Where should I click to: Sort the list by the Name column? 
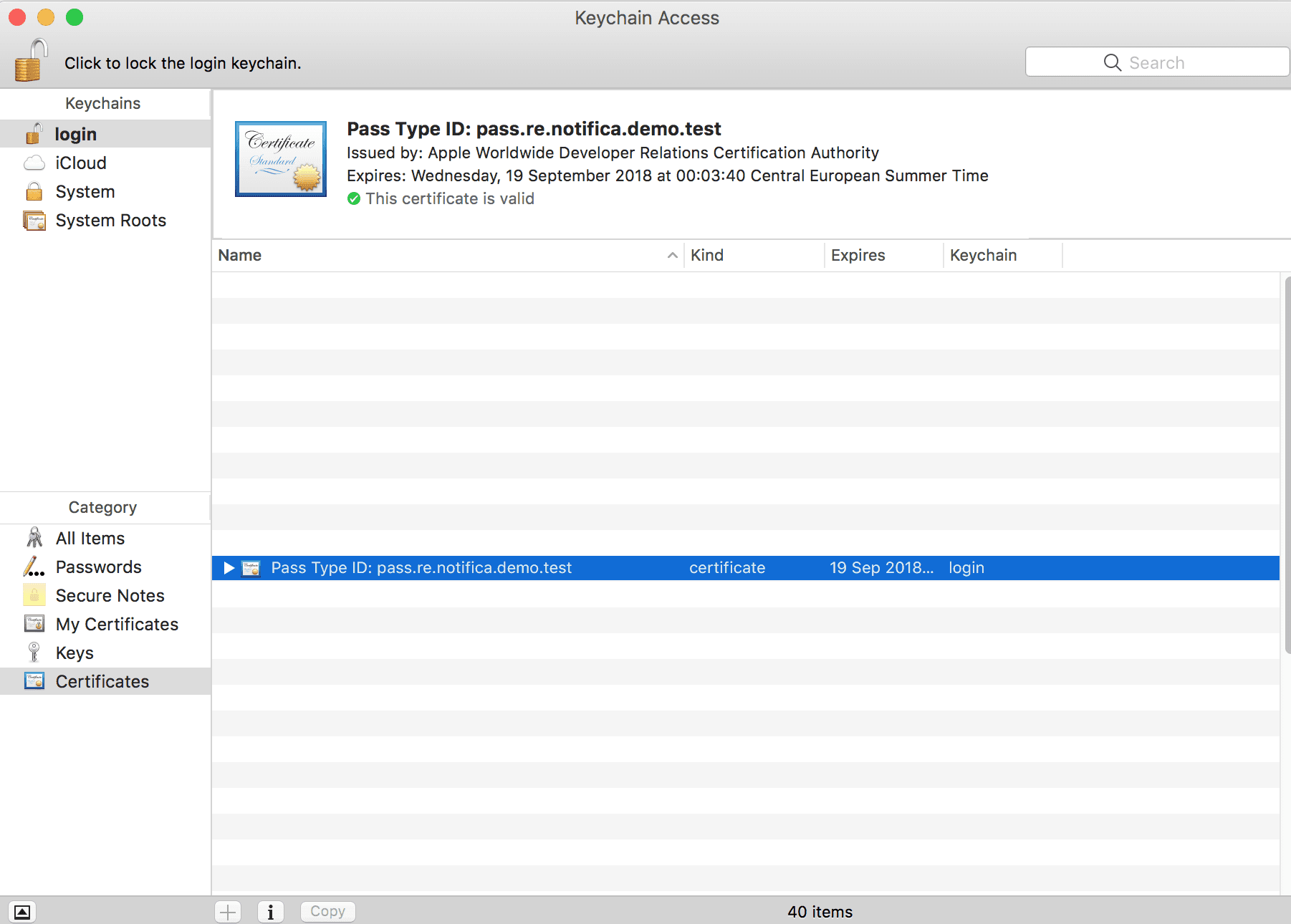pyautogui.click(x=448, y=255)
